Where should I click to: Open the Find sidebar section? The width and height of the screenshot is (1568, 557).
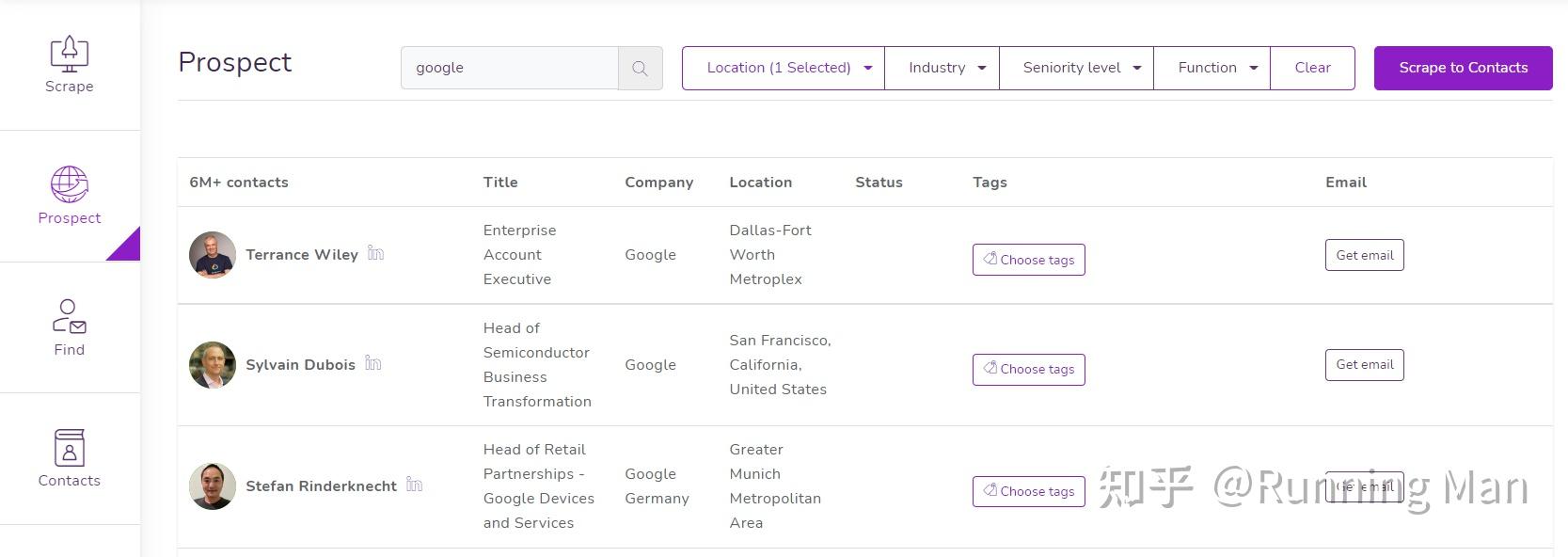70,327
